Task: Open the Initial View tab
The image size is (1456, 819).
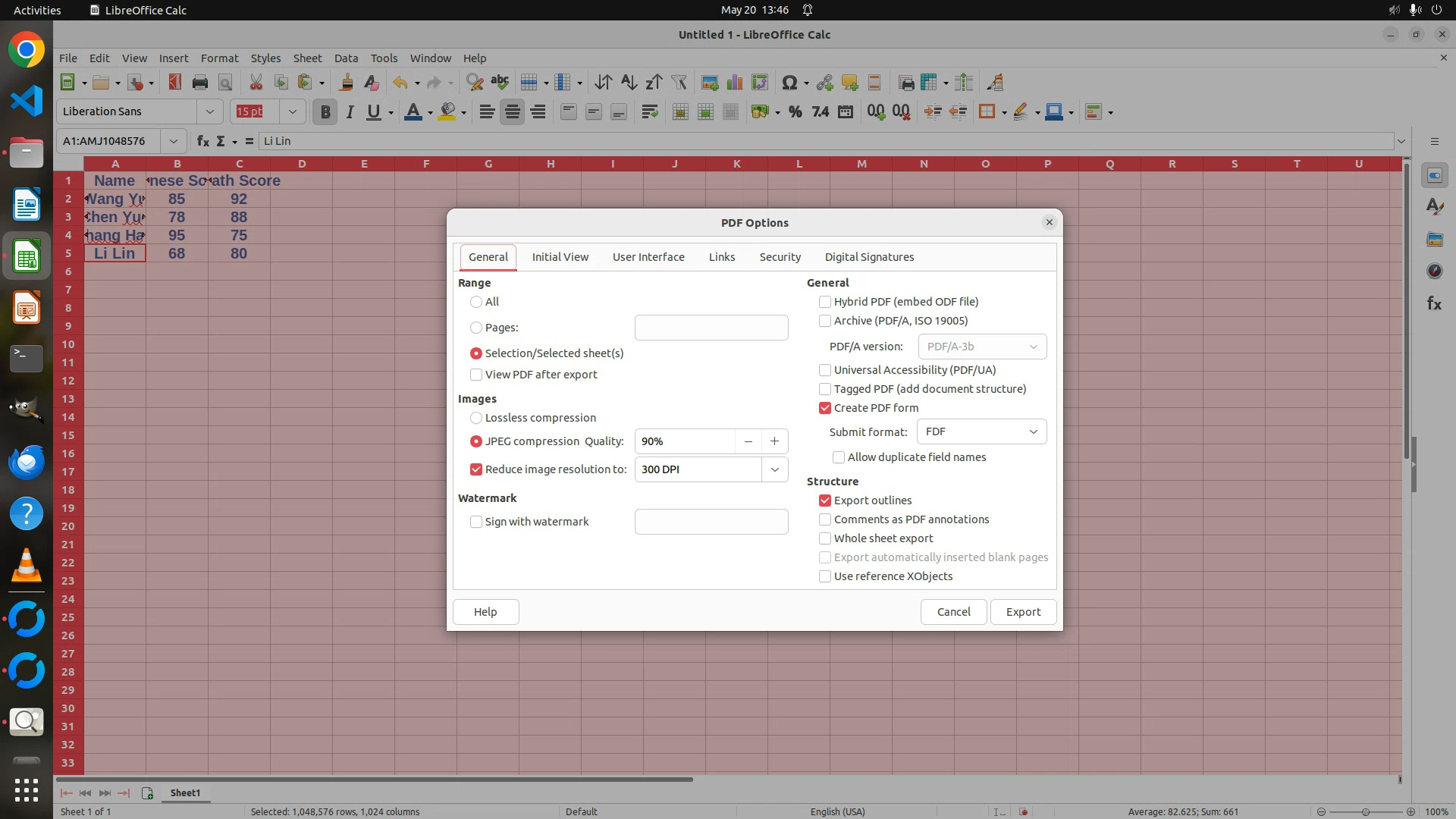Action: (x=560, y=257)
